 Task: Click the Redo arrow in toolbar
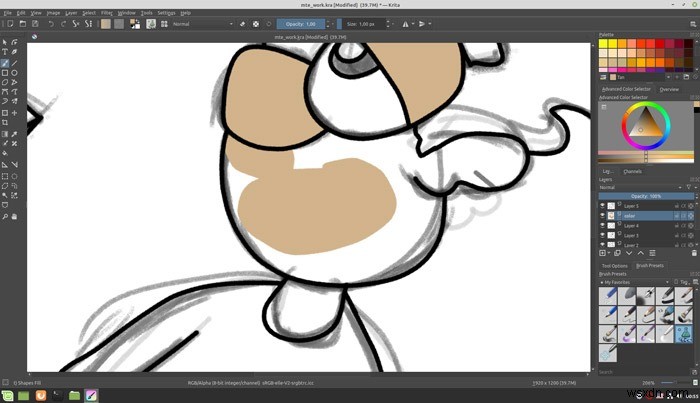coord(63,24)
